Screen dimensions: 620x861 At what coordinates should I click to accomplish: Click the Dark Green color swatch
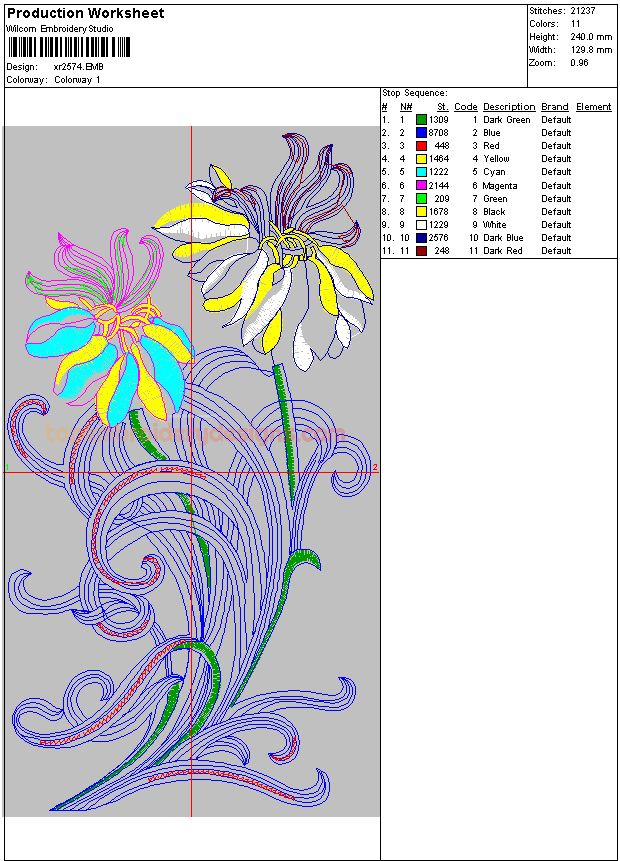(421, 120)
